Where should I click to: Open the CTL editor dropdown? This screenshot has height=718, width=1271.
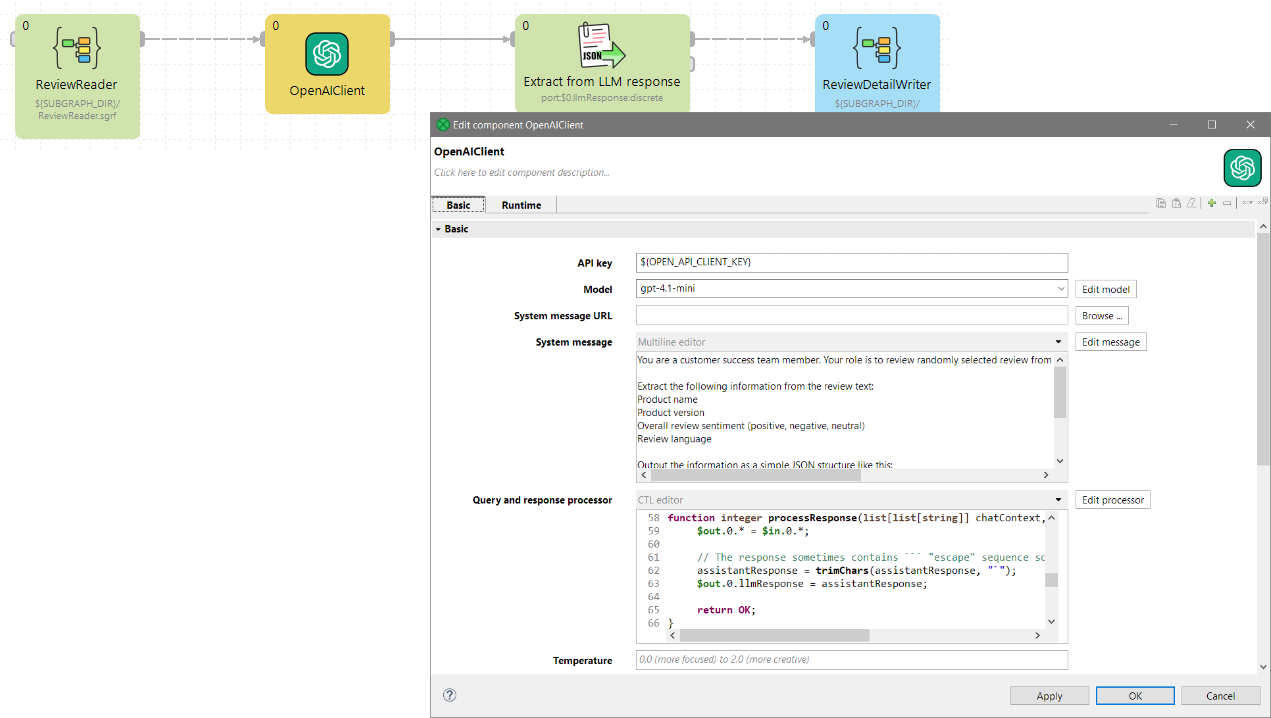point(1059,500)
